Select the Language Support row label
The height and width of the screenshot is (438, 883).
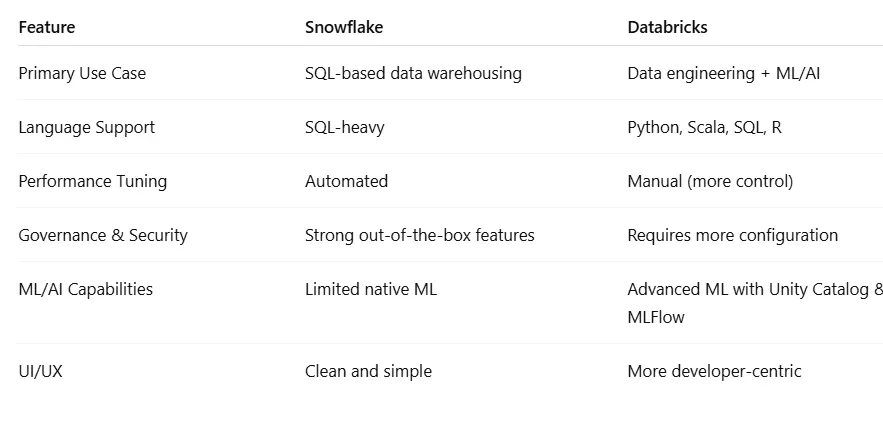coord(87,127)
